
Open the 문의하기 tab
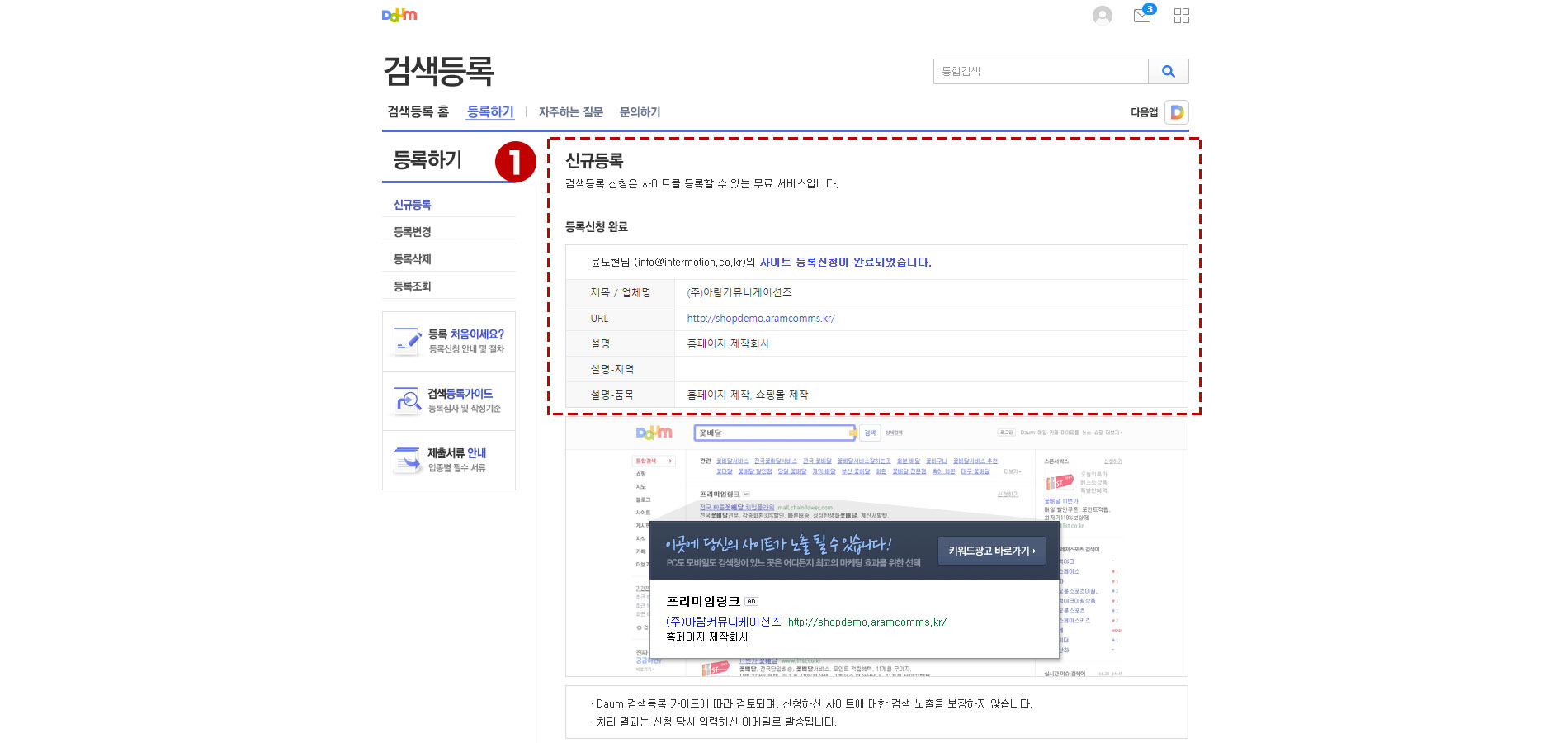640,111
